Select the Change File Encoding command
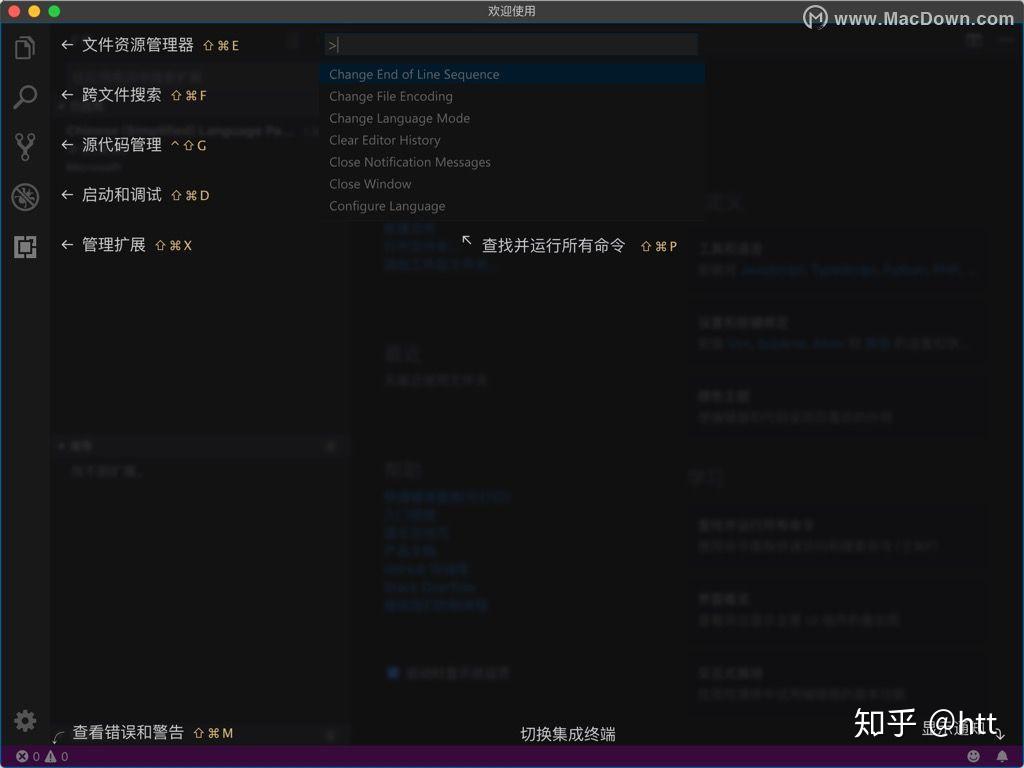The height and width of the screenshot is (768, 1024). click(513, 96)
